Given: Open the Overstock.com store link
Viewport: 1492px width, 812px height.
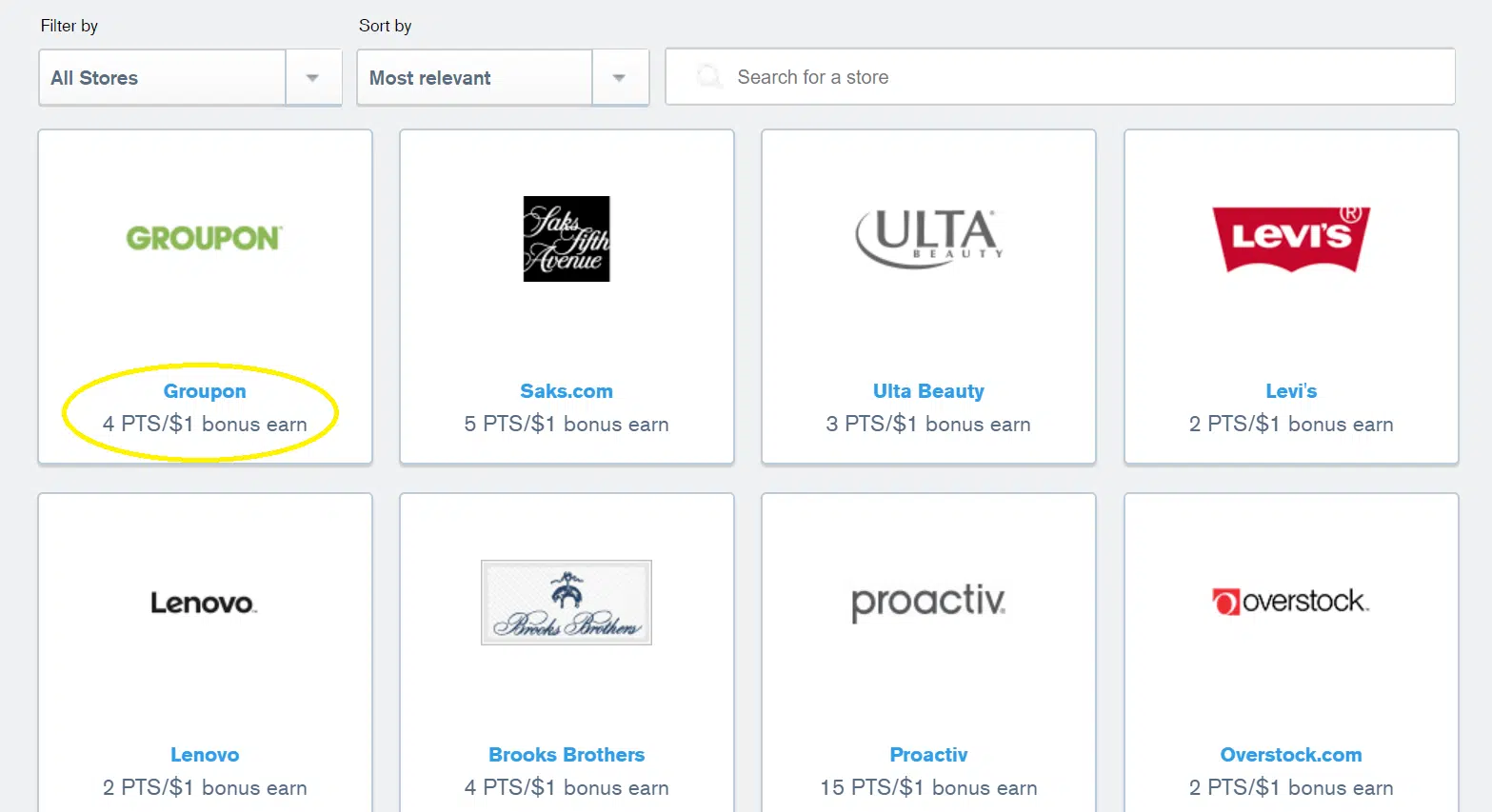Looking at the screenshot, I should pyautogui.click(x=1291, y=755).
